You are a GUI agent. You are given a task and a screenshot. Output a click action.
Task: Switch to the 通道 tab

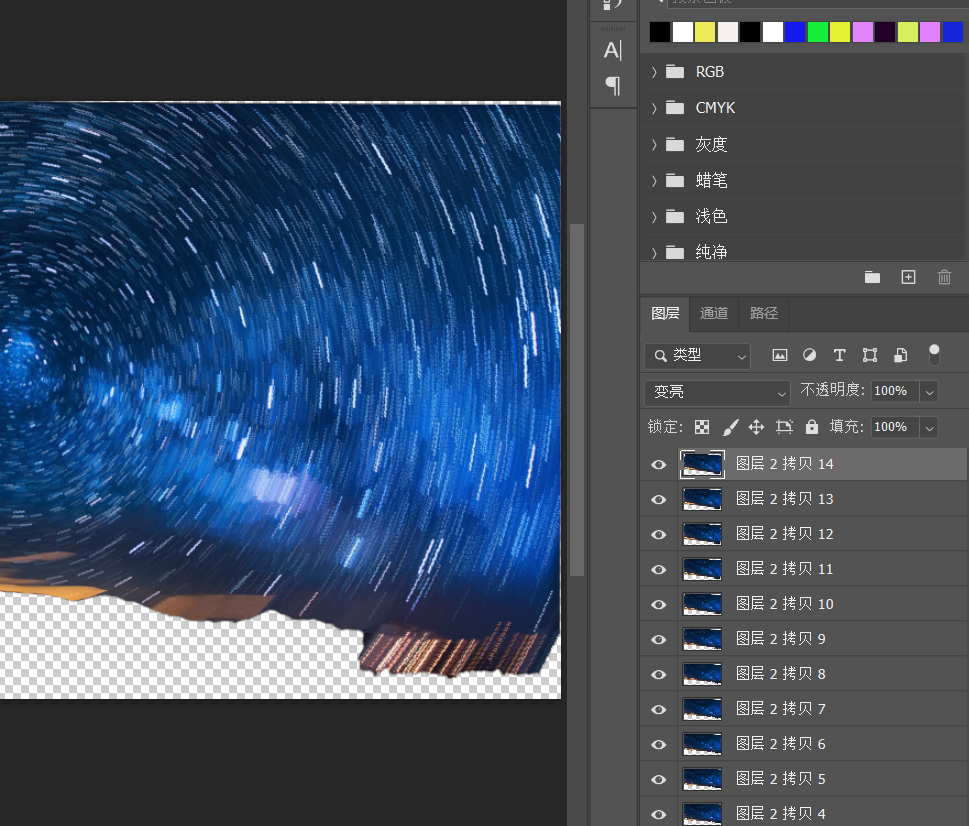pyautogui.click(x=714, y=313)
